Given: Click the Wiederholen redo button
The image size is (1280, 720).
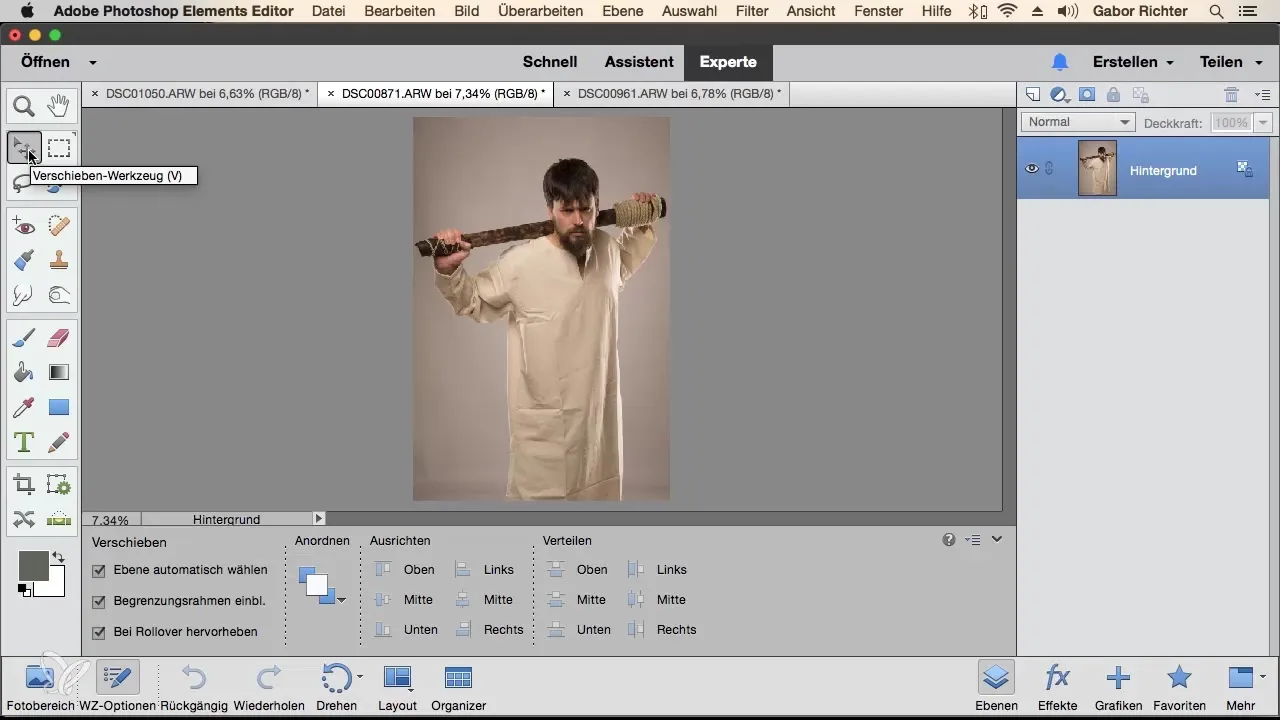Looking at the screenshot, I should point(269,687).
